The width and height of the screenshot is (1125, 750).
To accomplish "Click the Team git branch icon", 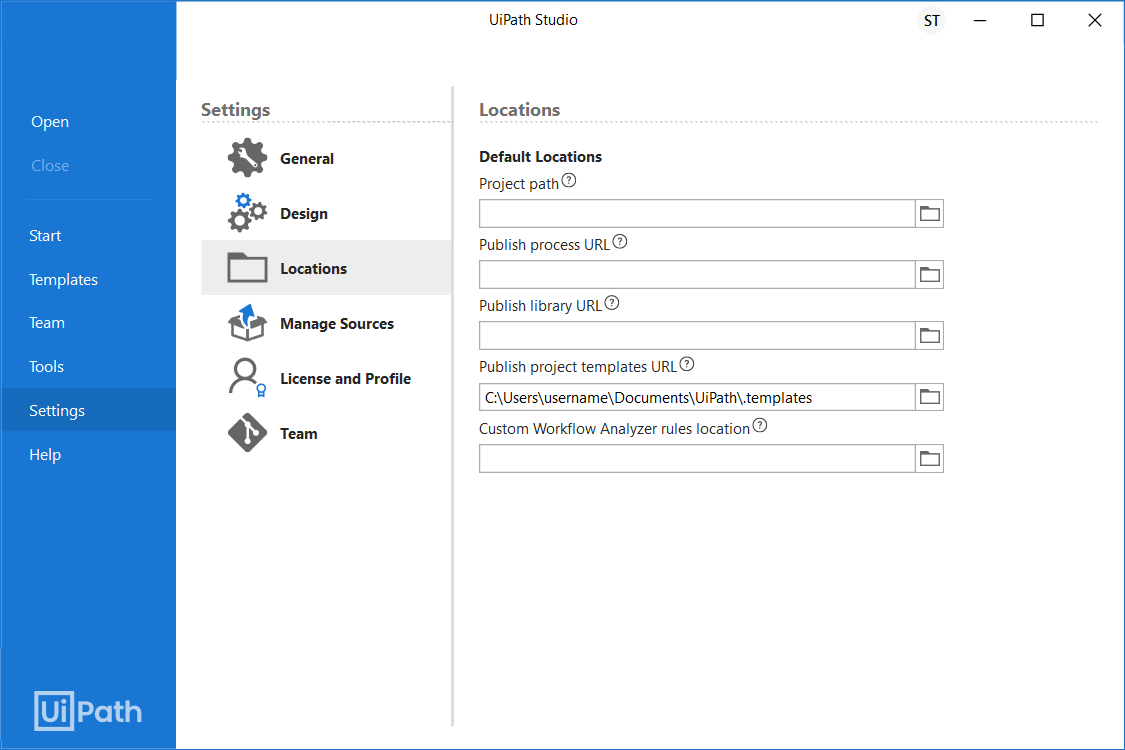I will 248,433.
